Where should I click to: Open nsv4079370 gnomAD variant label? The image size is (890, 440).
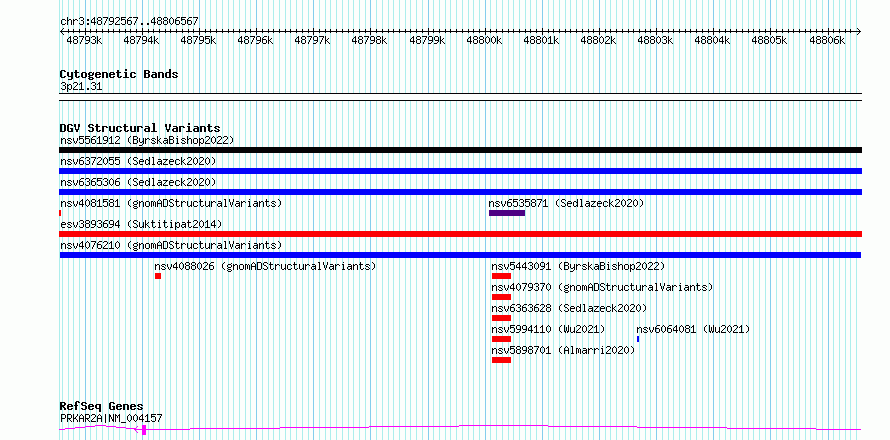602,287
